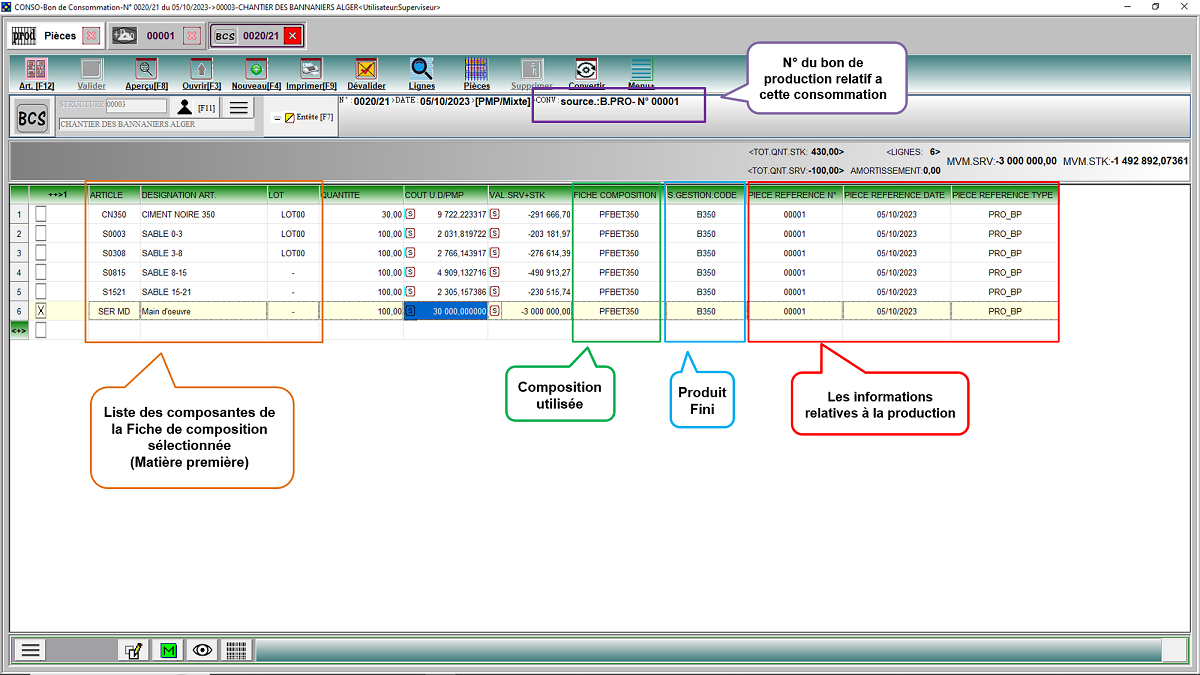Click the Supprimer toolbar icon
1200x675 pixels.
click(531, 70)
